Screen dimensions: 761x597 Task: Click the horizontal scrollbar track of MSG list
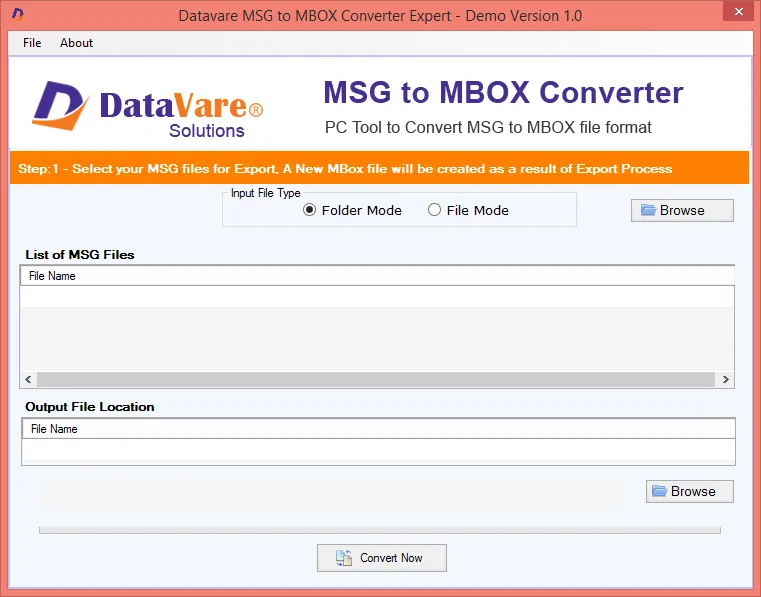click(376, 379)
